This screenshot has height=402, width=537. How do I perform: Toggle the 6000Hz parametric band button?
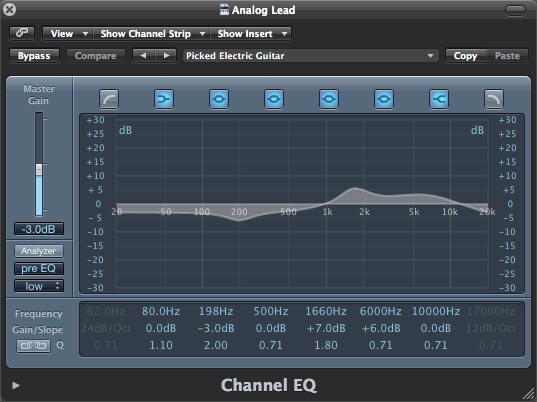(384, 99)
